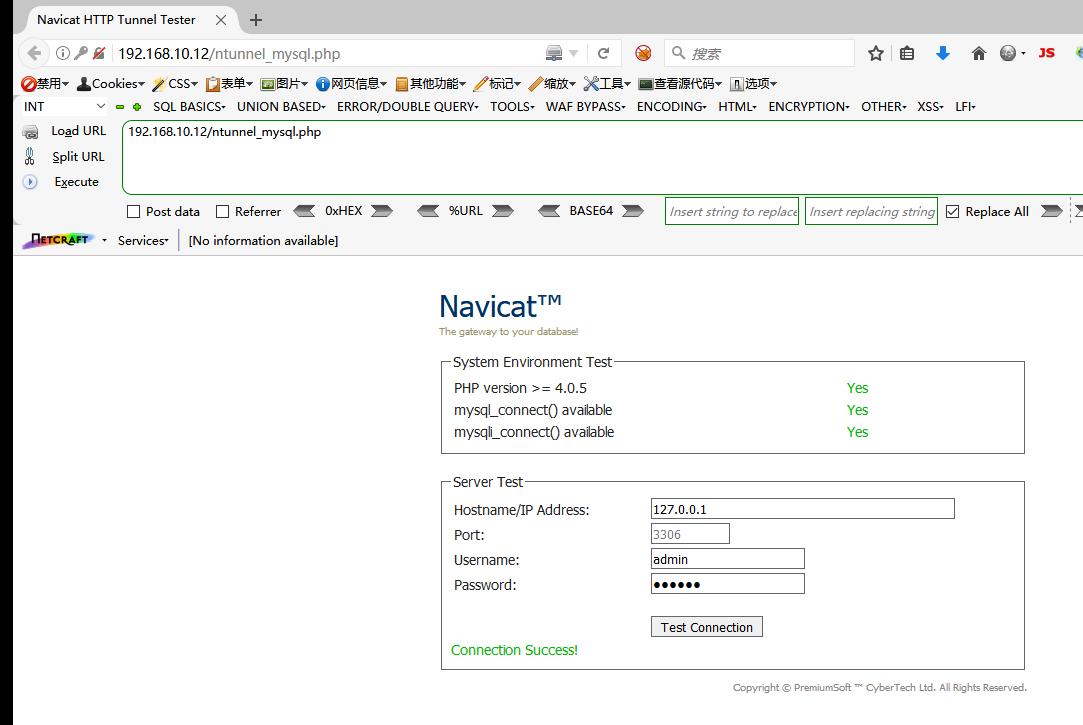Click the left arrow before 0xHEX
1083x725 pixels.
point(304,211)
